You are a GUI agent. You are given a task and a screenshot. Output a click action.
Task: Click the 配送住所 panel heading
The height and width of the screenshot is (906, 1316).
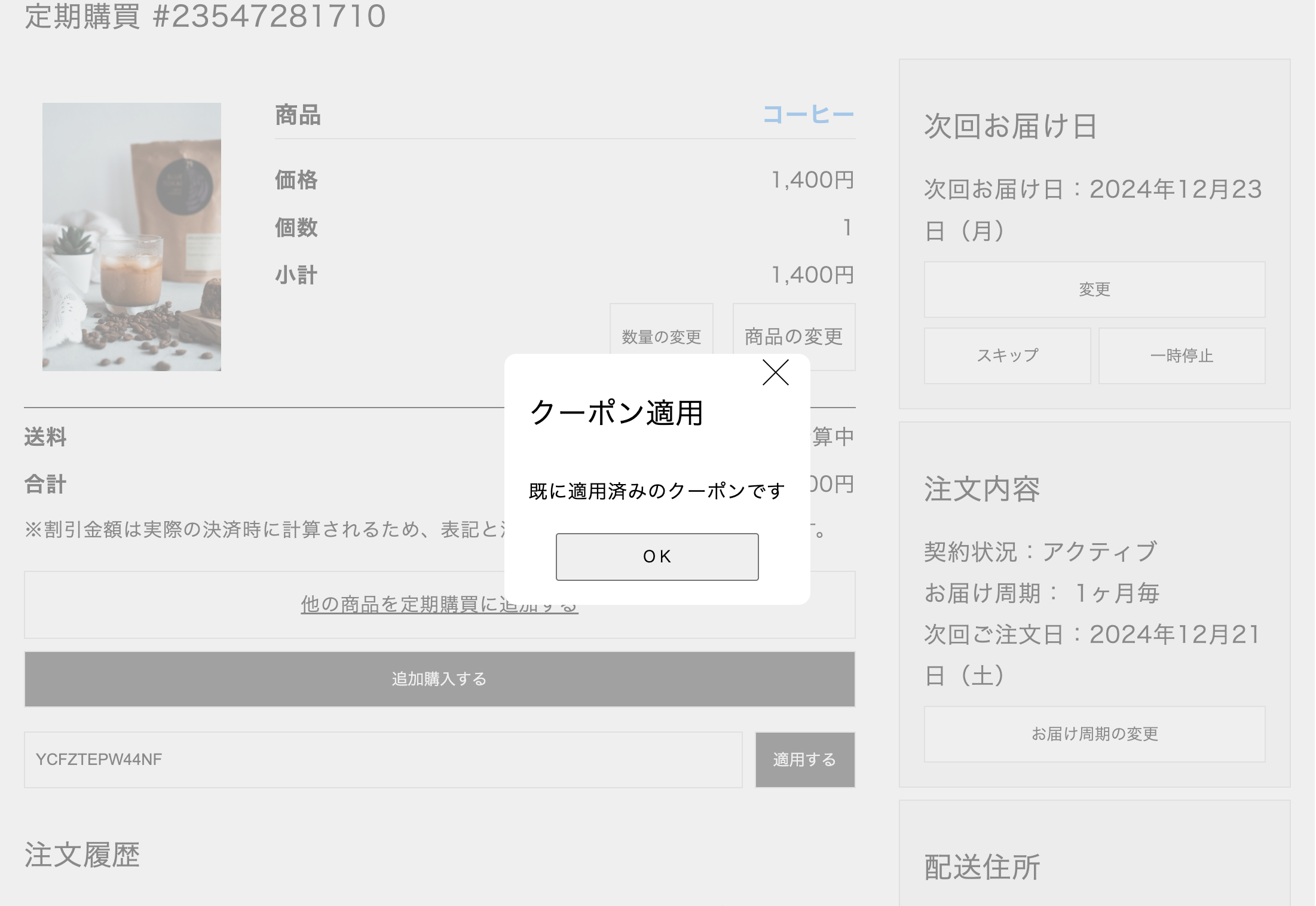click(982, 867)
